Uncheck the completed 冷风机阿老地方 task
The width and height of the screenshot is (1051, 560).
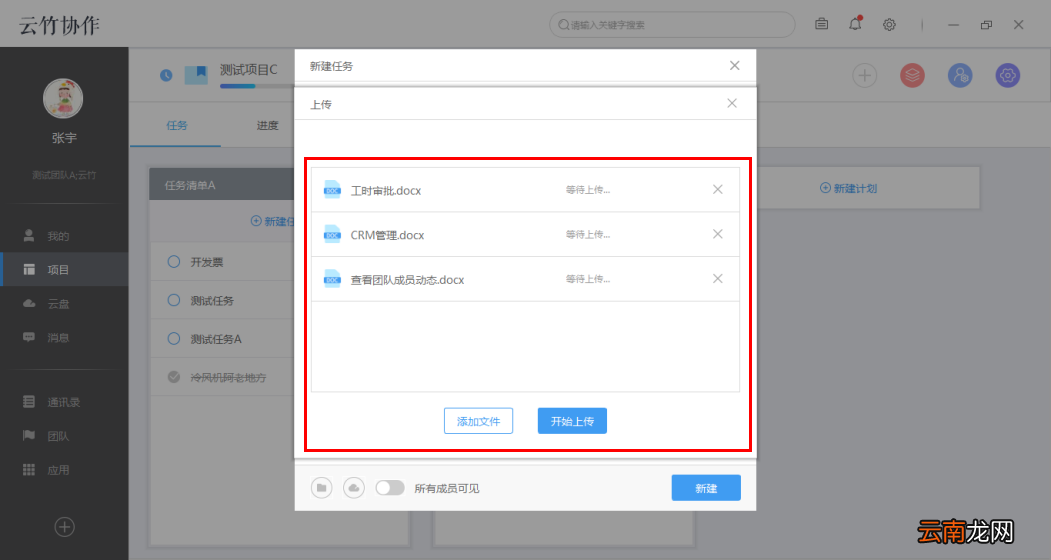pos(174,377)
